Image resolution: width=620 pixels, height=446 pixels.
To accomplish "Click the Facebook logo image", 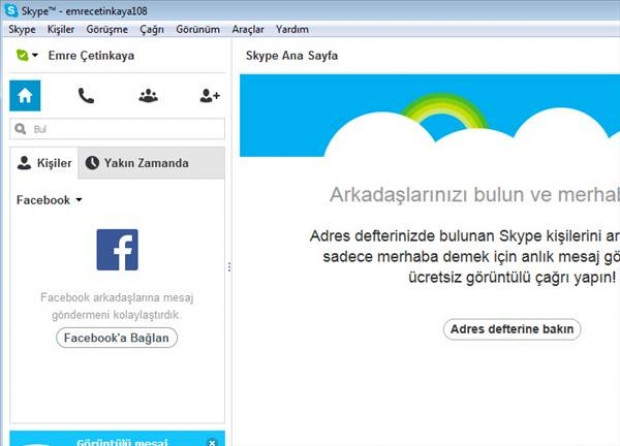I will (117, 249).
